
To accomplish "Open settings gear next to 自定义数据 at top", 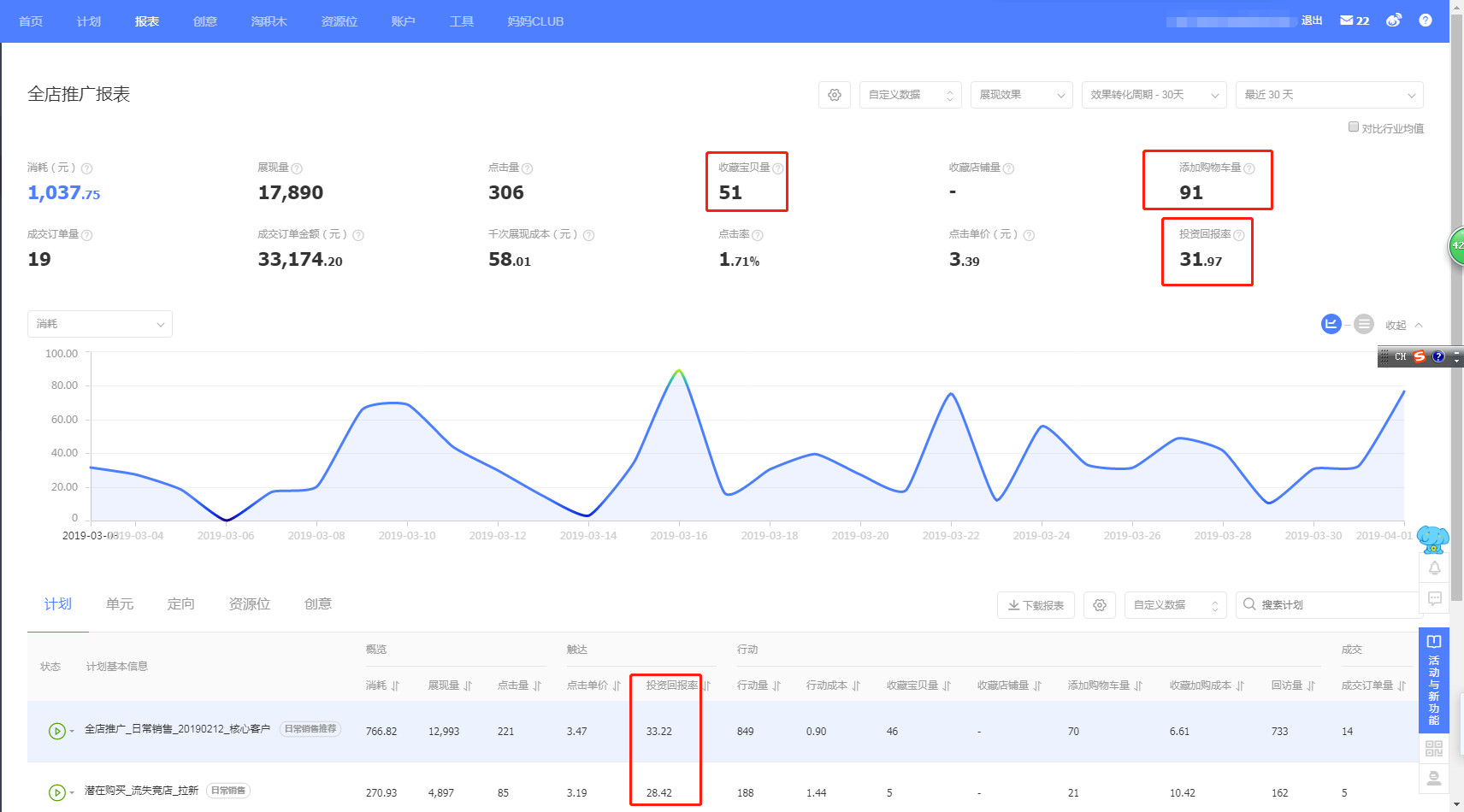I will pyautogui.click(x=835, y=95).
